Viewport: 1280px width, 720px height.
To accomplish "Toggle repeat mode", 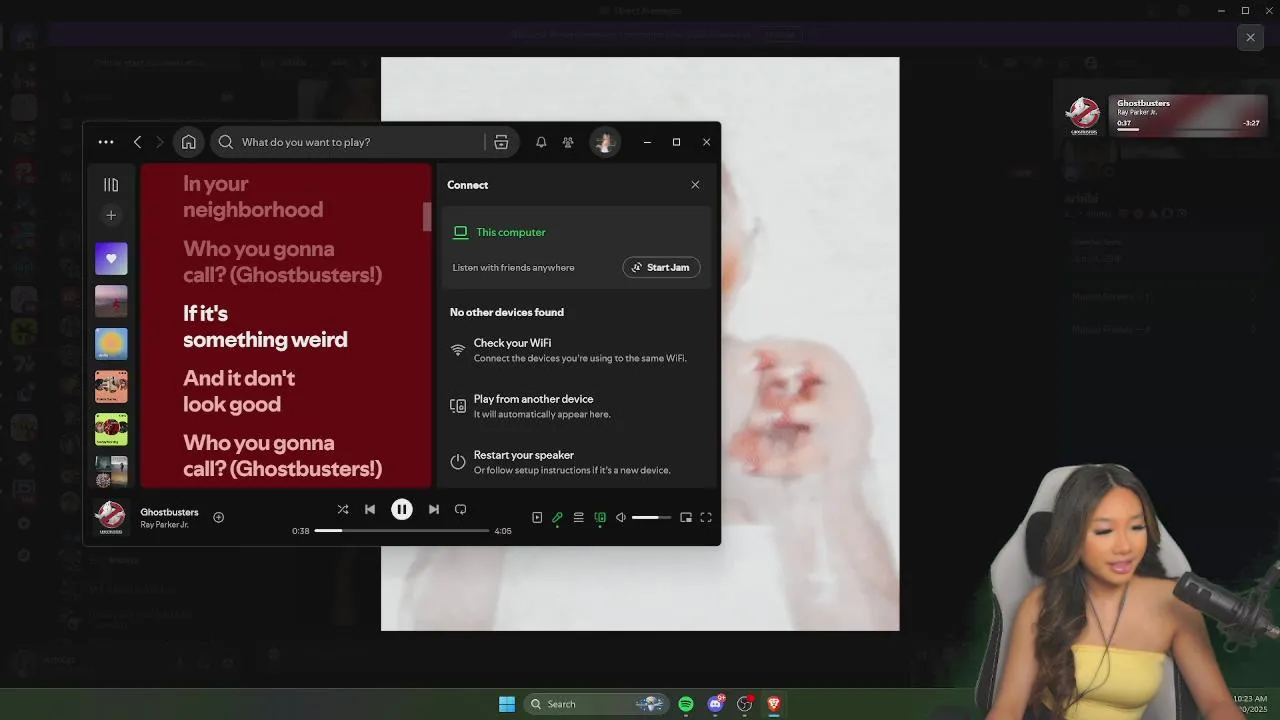I will [460, 509].
